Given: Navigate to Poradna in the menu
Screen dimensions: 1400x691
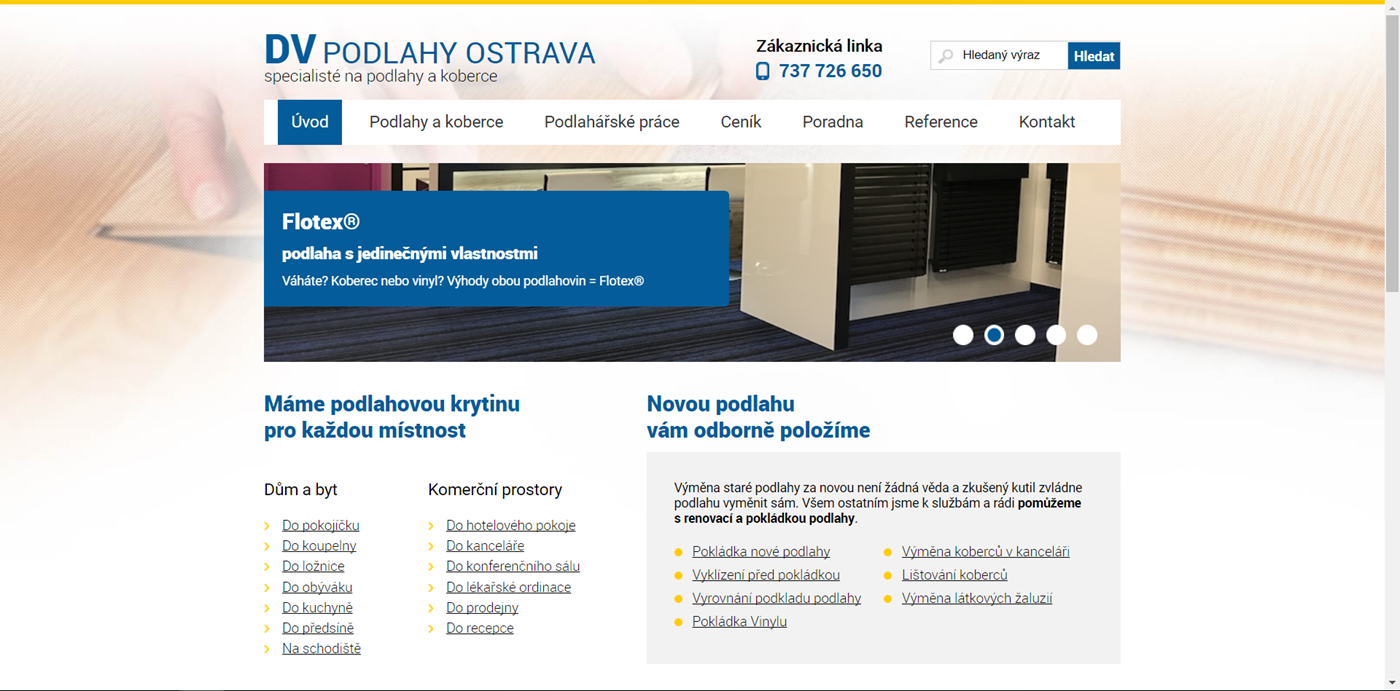Looking at the screenshot, I should pos(833,122).
